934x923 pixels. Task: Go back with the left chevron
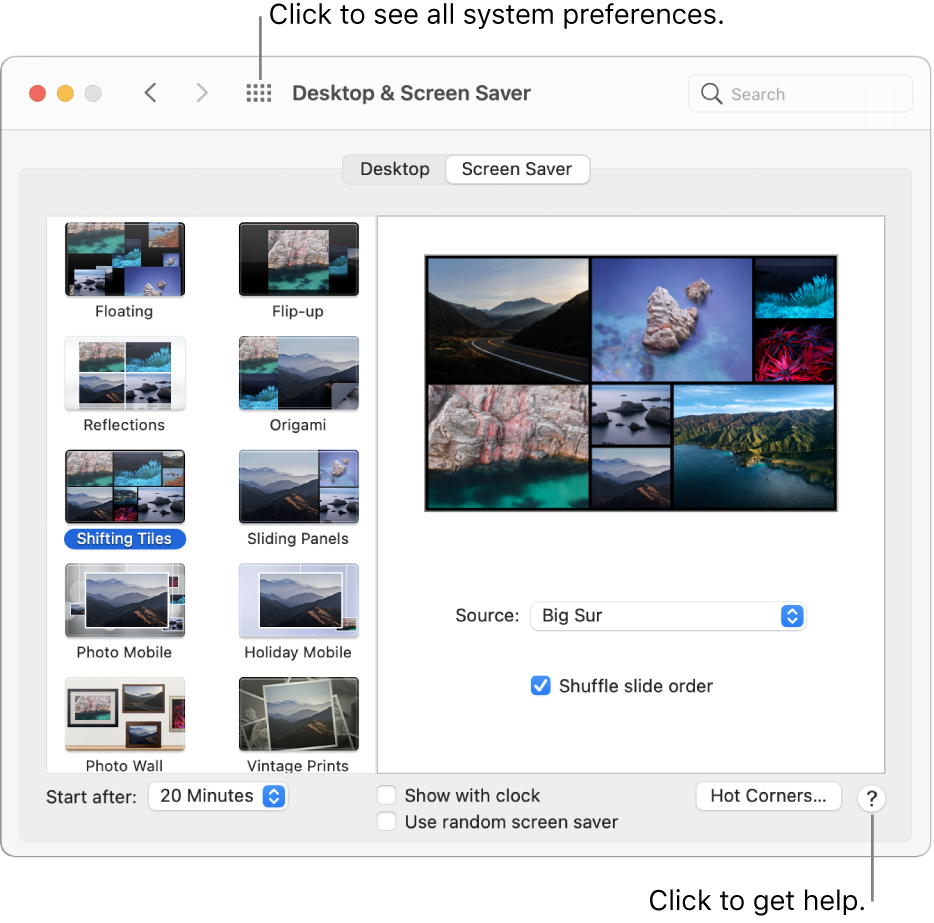[x=151, y=93]
